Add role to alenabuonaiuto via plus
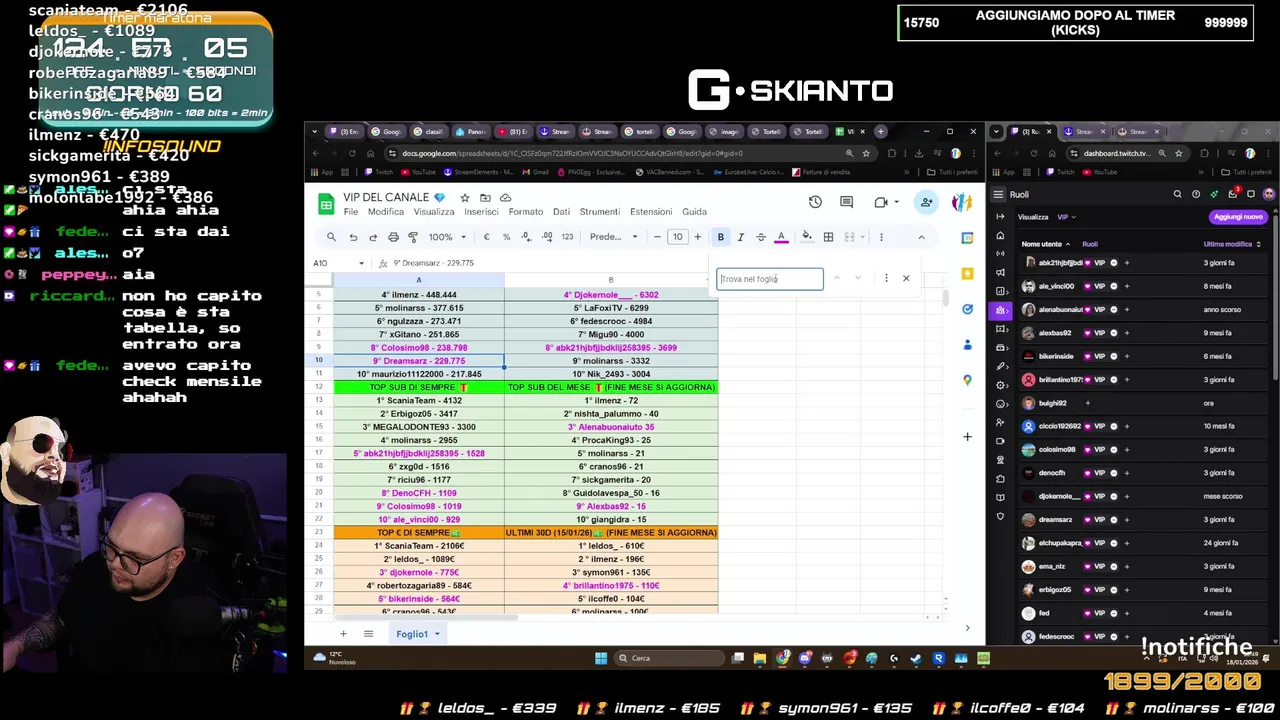Viewport: 1280px width, 720px height. pos(1126,310)
